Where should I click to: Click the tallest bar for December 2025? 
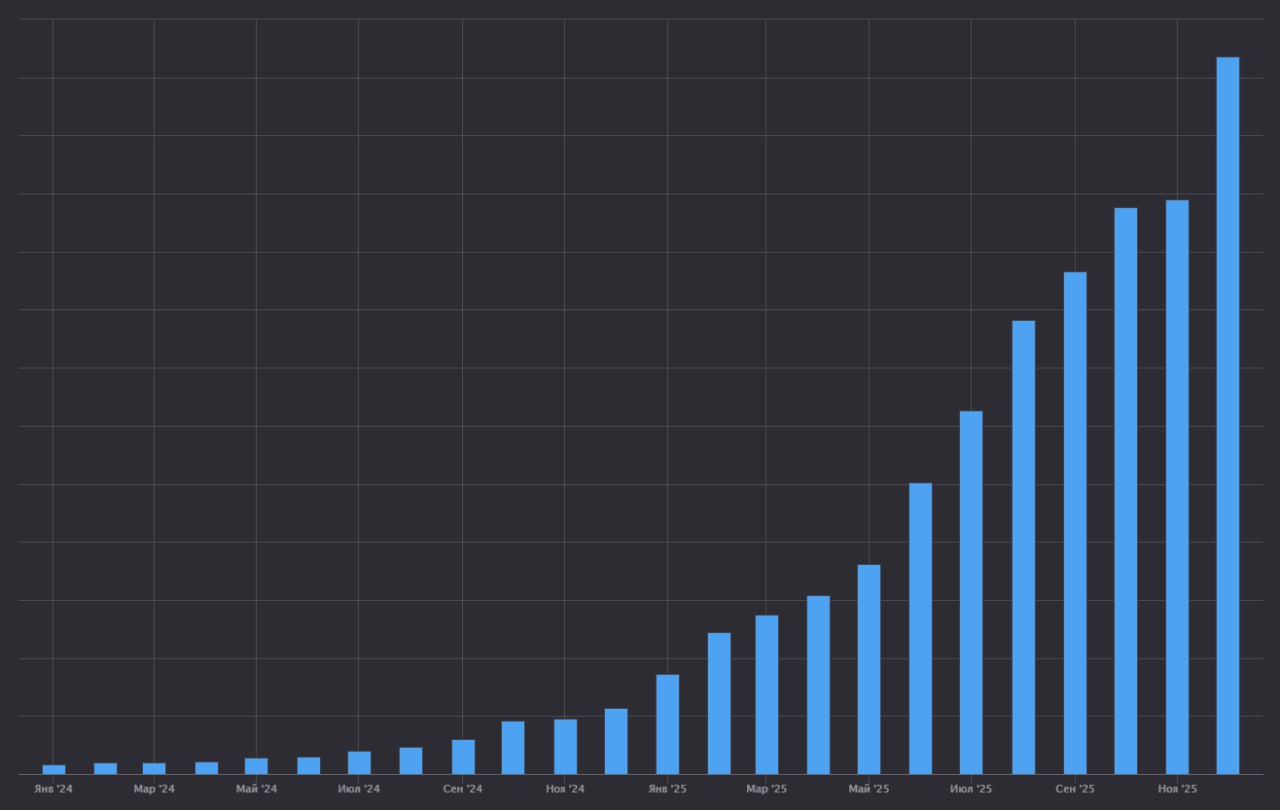tap(1227, 415)
